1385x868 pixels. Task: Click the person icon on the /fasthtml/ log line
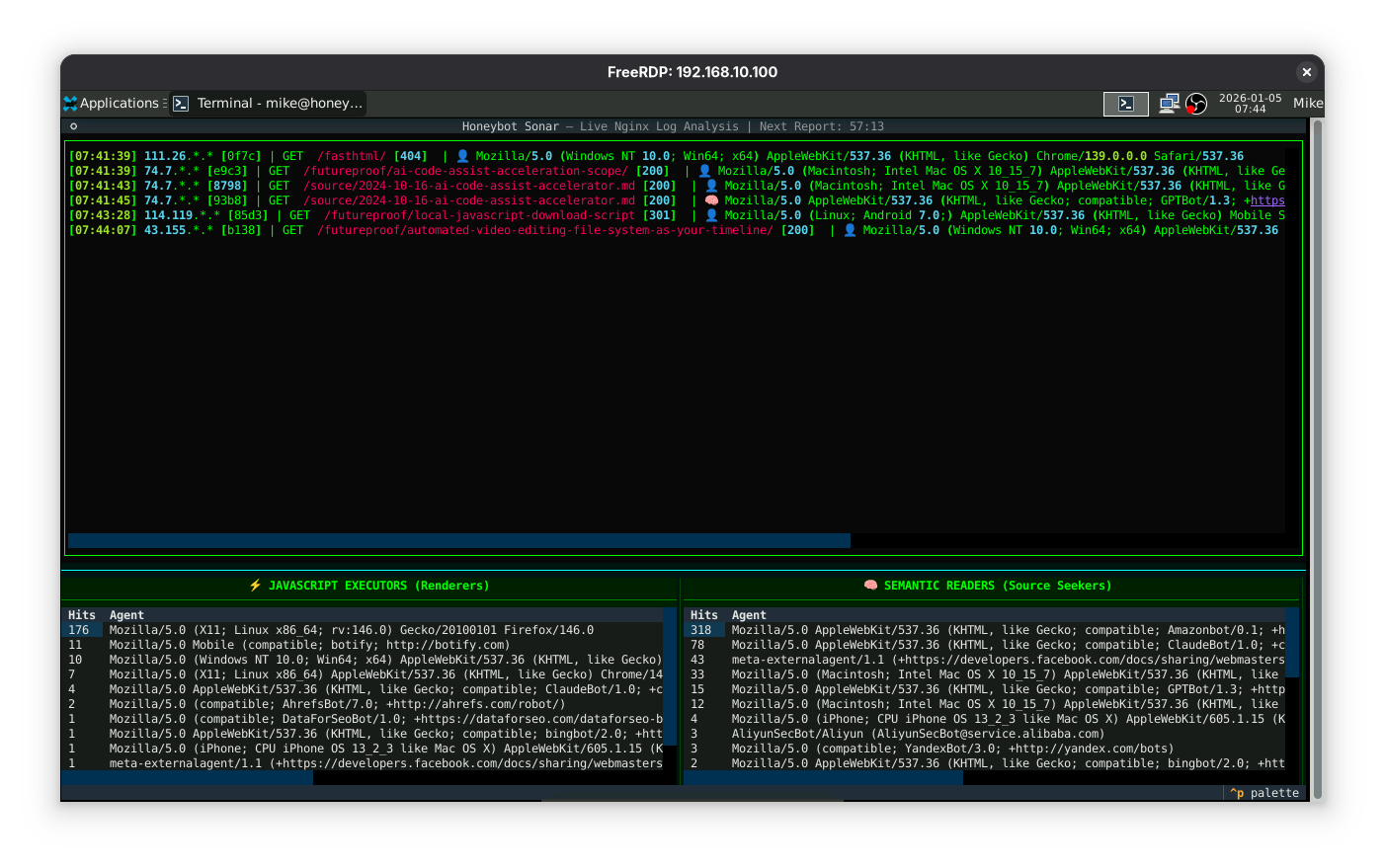pyautogui.click(x=462, y=156)
